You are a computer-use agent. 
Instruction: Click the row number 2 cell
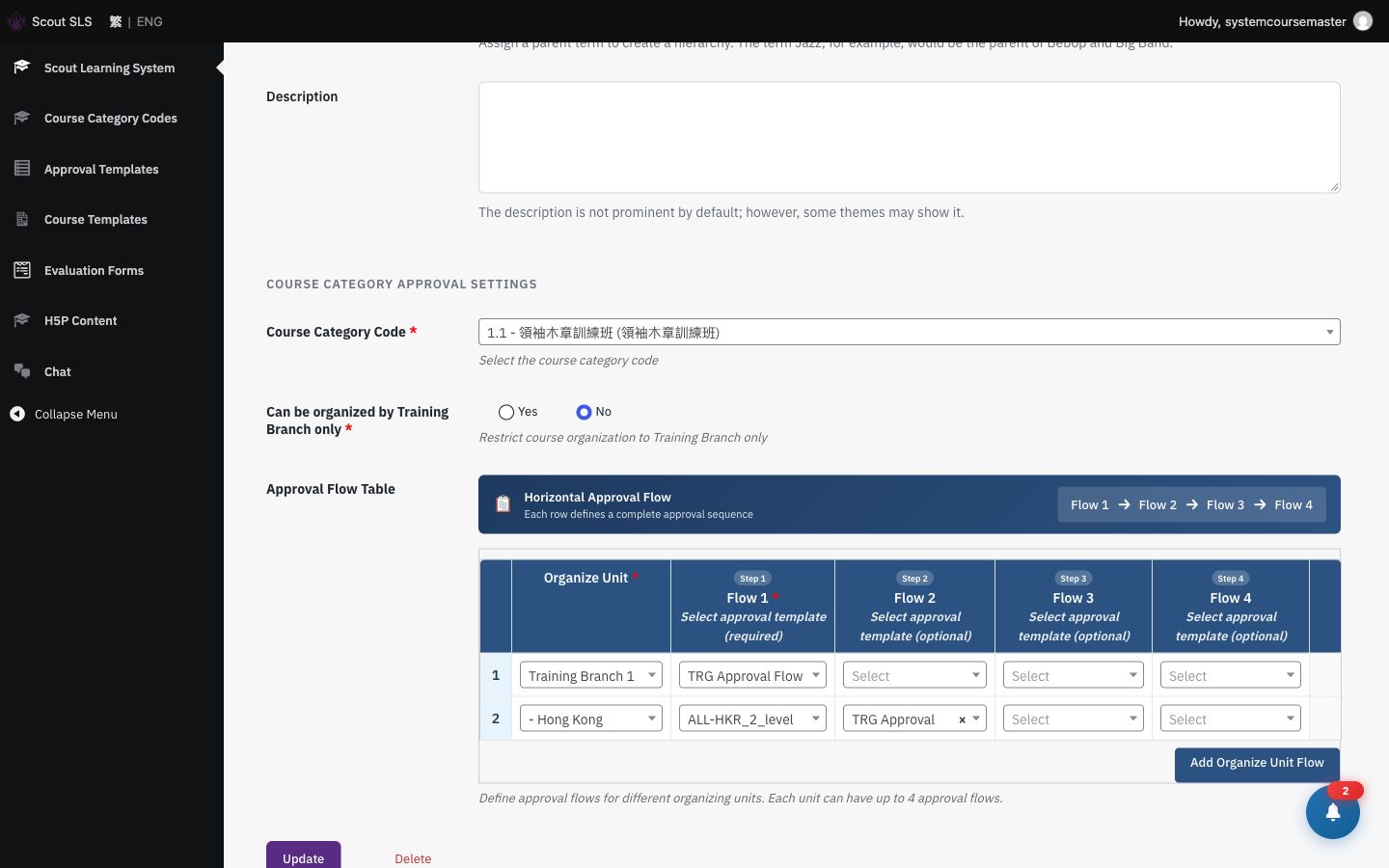(496, 719)
